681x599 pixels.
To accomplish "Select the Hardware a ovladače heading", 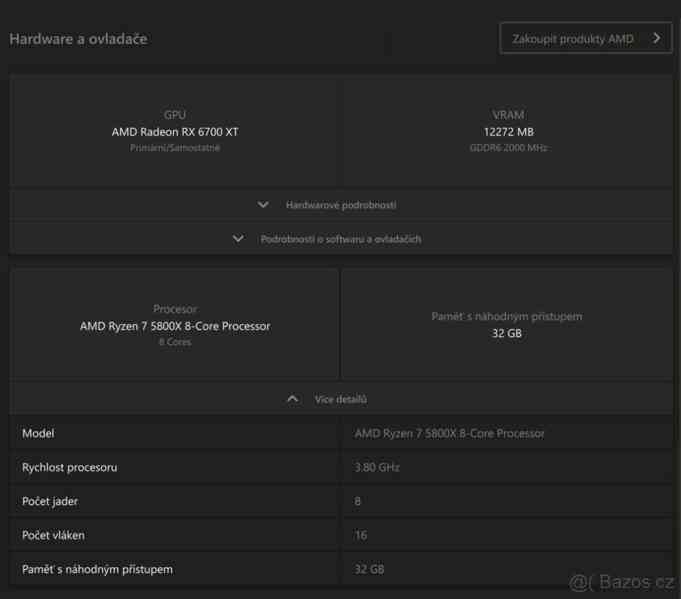I will click(x=79, y=39).
